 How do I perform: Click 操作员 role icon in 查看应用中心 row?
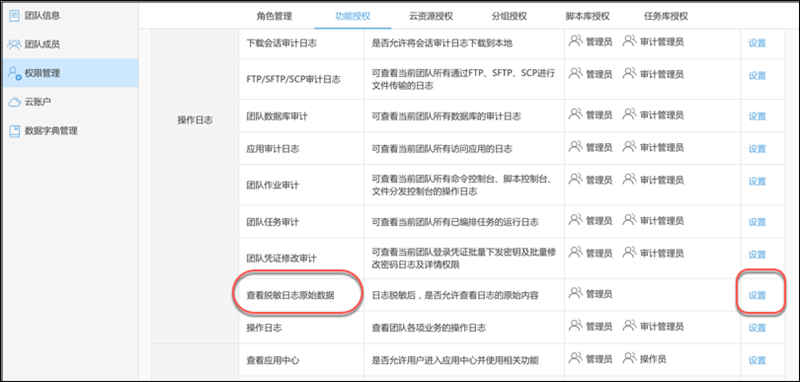(x=630, y=357)
